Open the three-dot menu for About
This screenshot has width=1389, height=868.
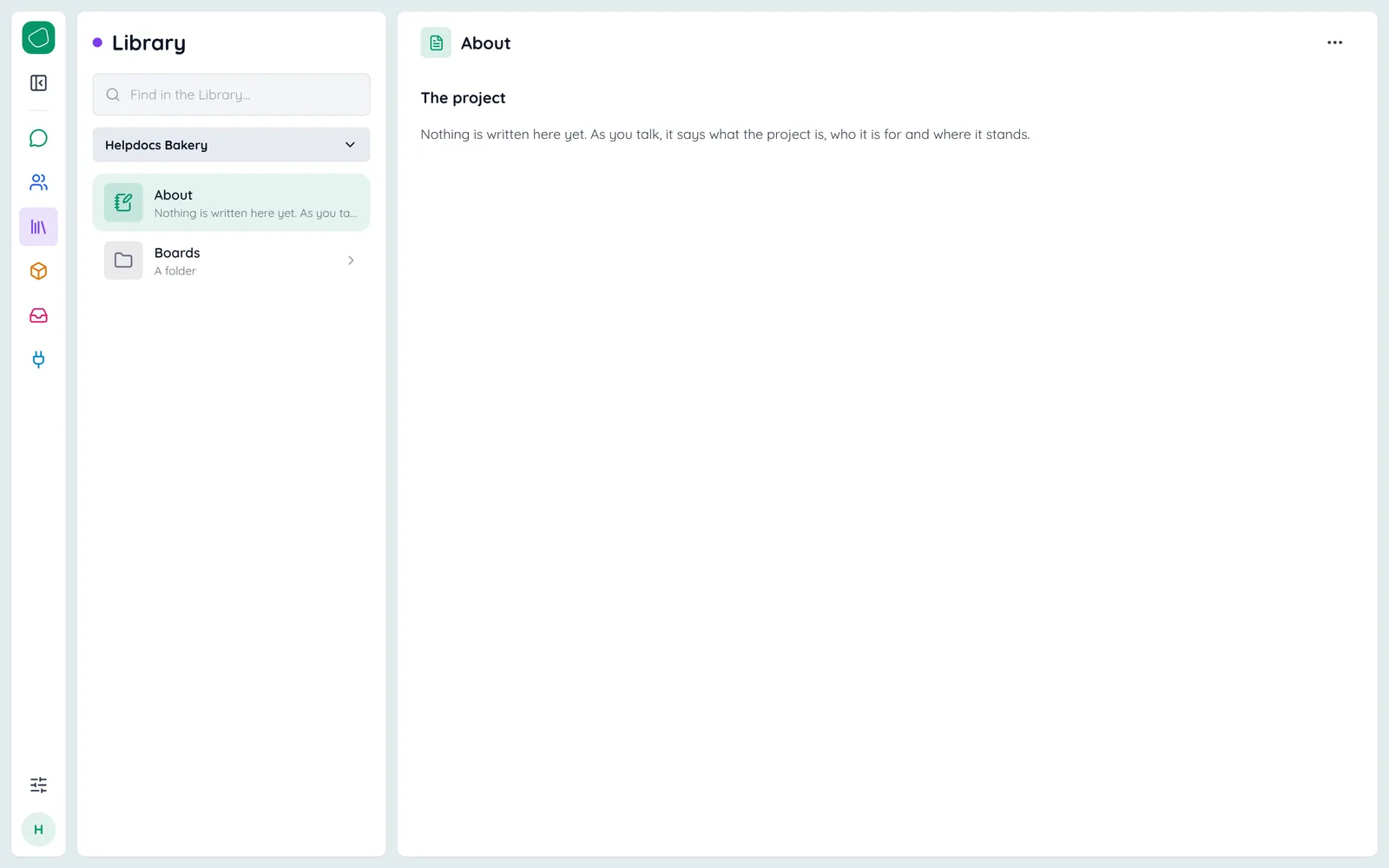tap(1334, 43)
